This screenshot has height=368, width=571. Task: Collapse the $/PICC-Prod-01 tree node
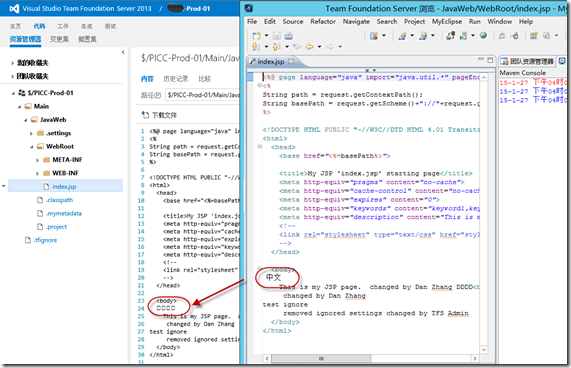(x=13, y=93)
